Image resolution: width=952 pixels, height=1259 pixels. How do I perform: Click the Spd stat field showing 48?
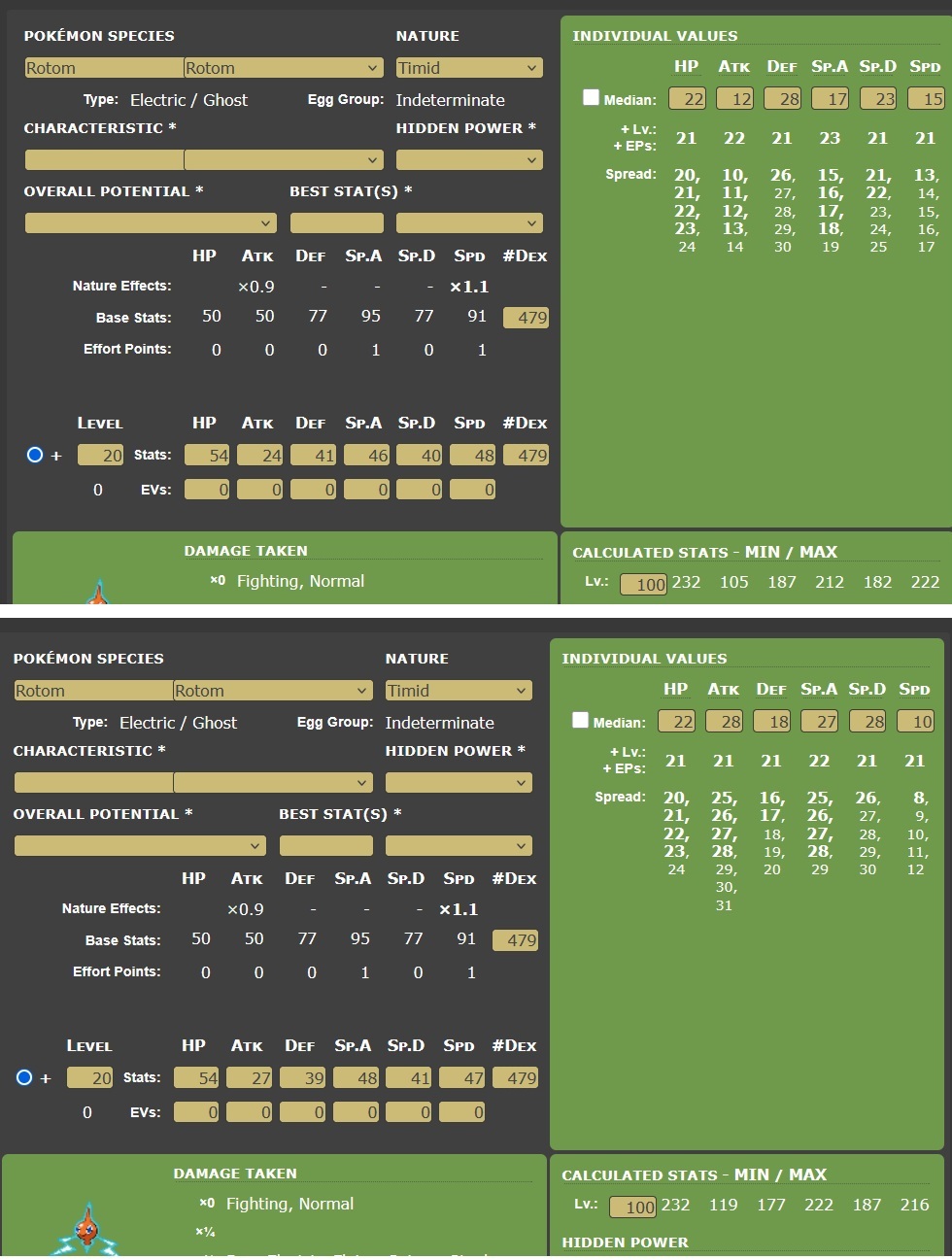tap(473, 456)
